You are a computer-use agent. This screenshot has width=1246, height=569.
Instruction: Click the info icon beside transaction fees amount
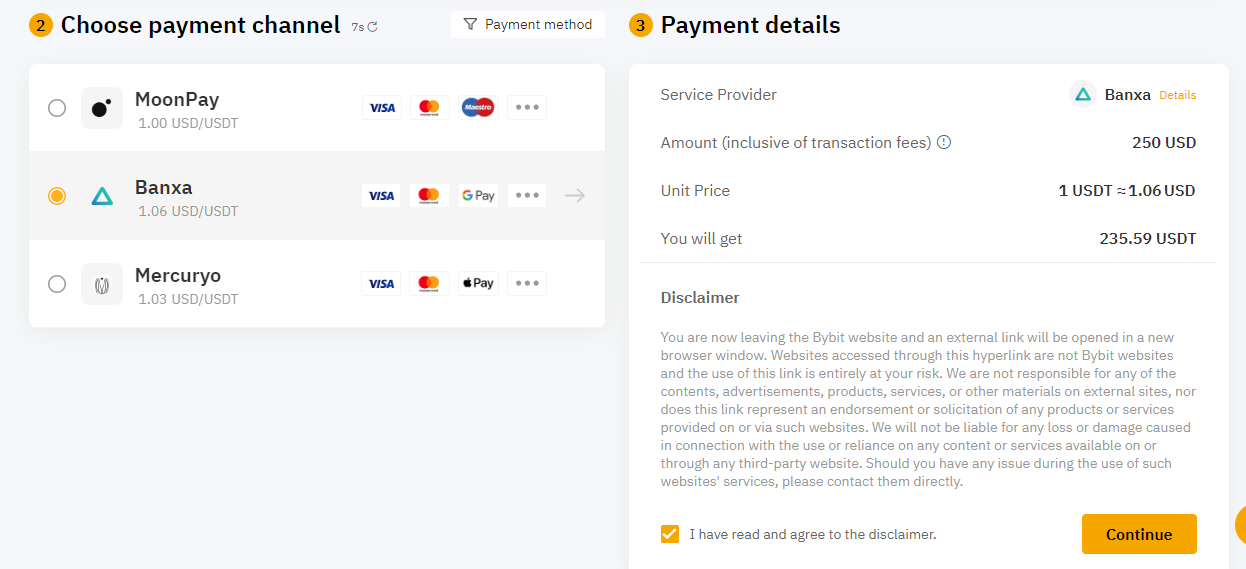pos(943,142)
